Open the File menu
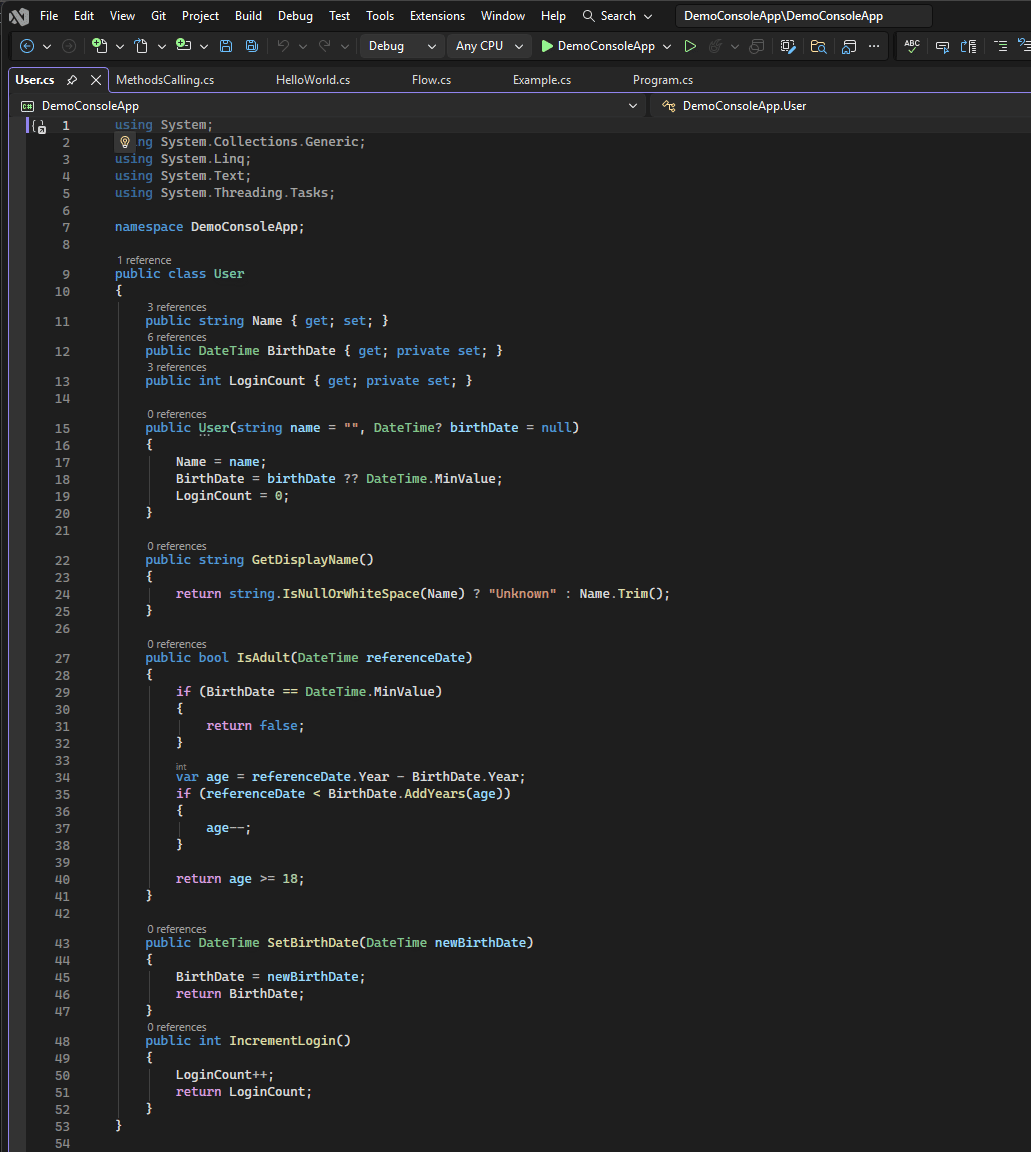Viewport: 1031px width, 1152px height. [49, 15]
